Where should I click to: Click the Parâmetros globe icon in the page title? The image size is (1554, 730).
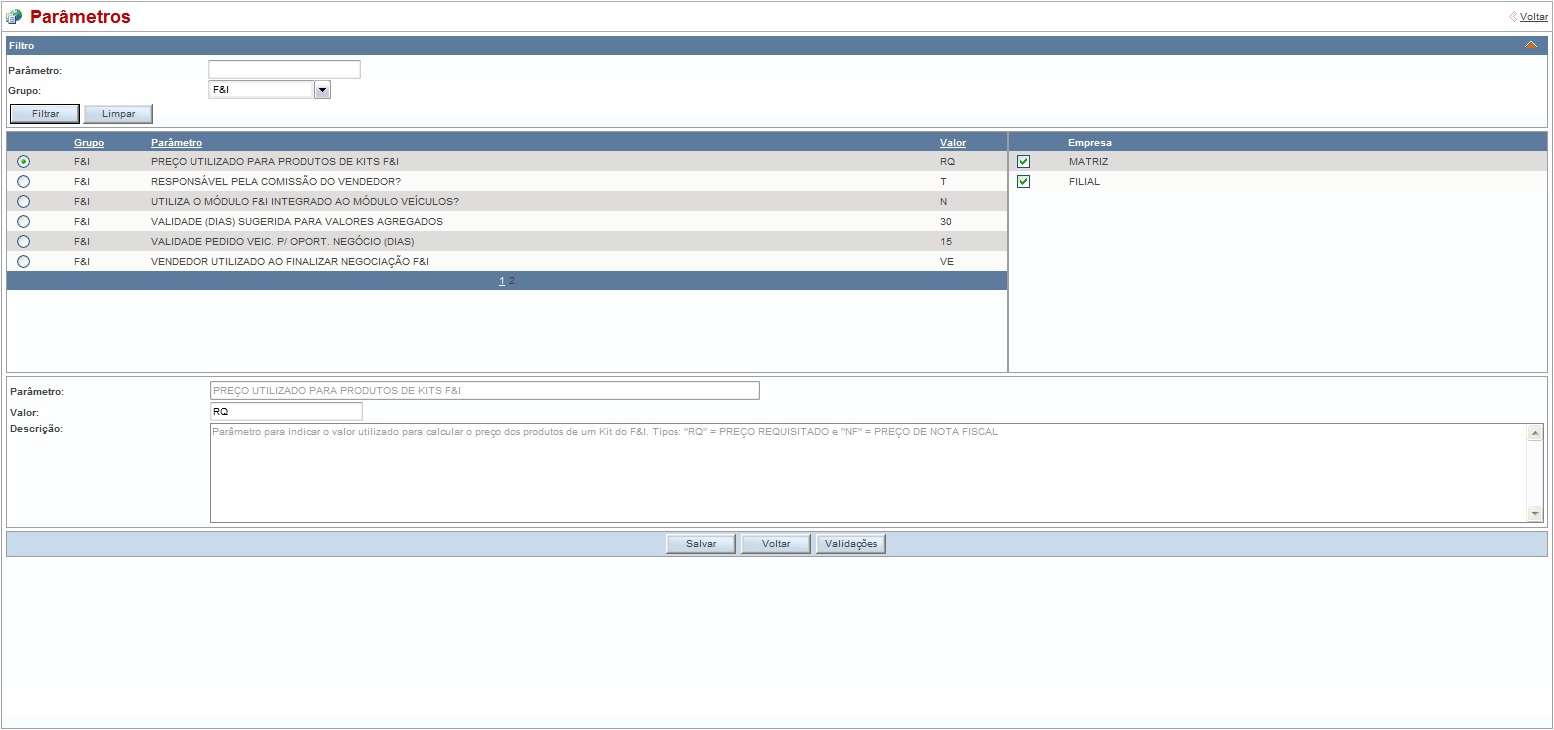pos(14,17)
